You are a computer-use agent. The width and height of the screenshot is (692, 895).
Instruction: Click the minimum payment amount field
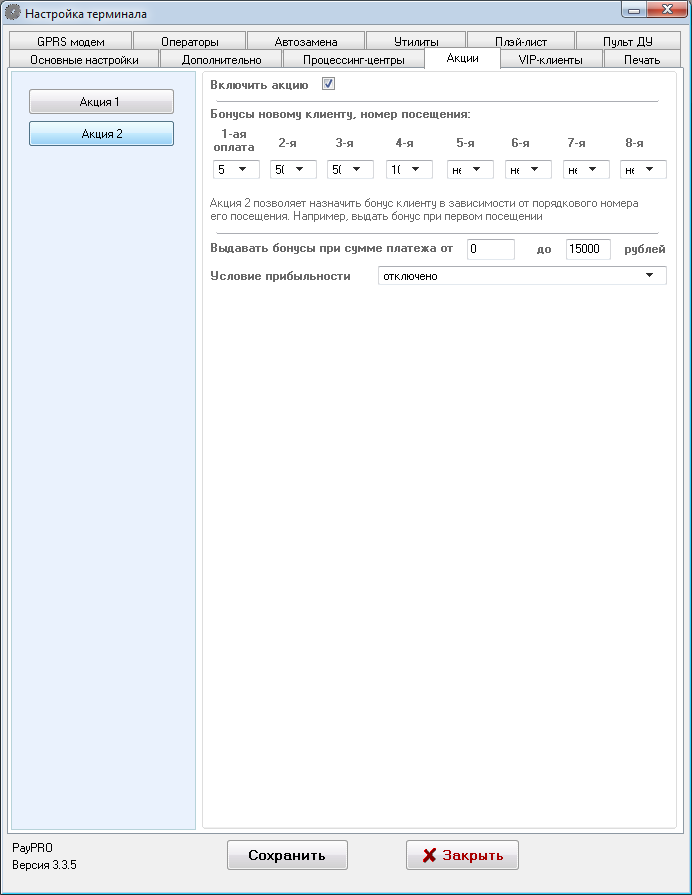(x=490, y=249)
